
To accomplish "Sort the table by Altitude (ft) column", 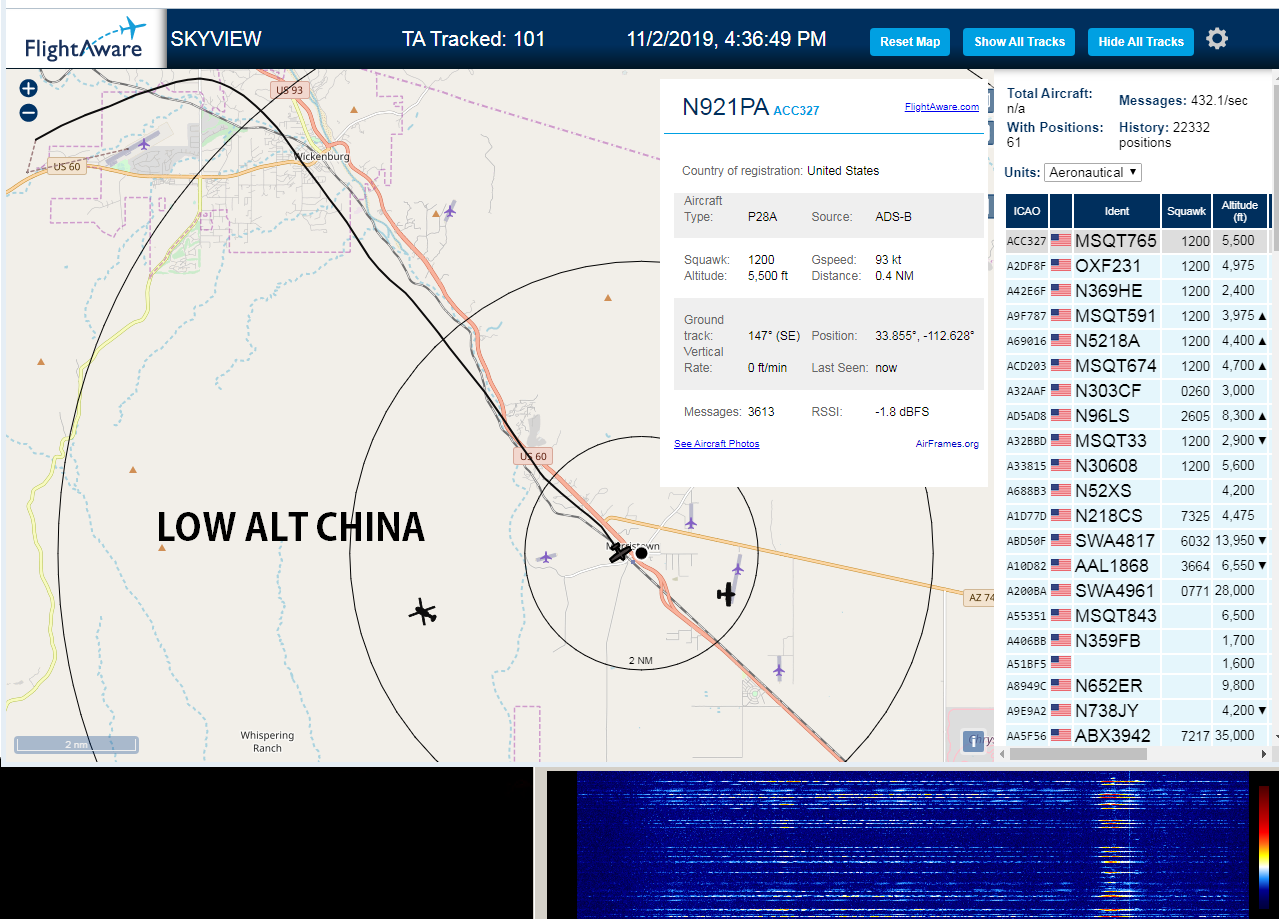I will click(1240, 211).
